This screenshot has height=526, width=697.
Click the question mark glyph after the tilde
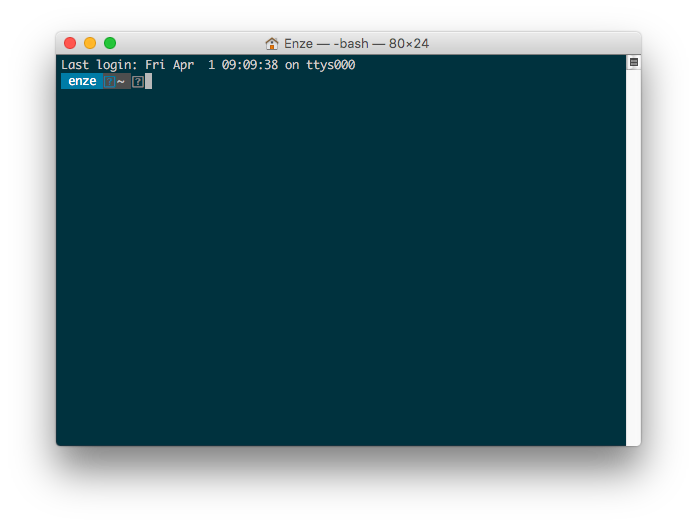tap(138, 81)
